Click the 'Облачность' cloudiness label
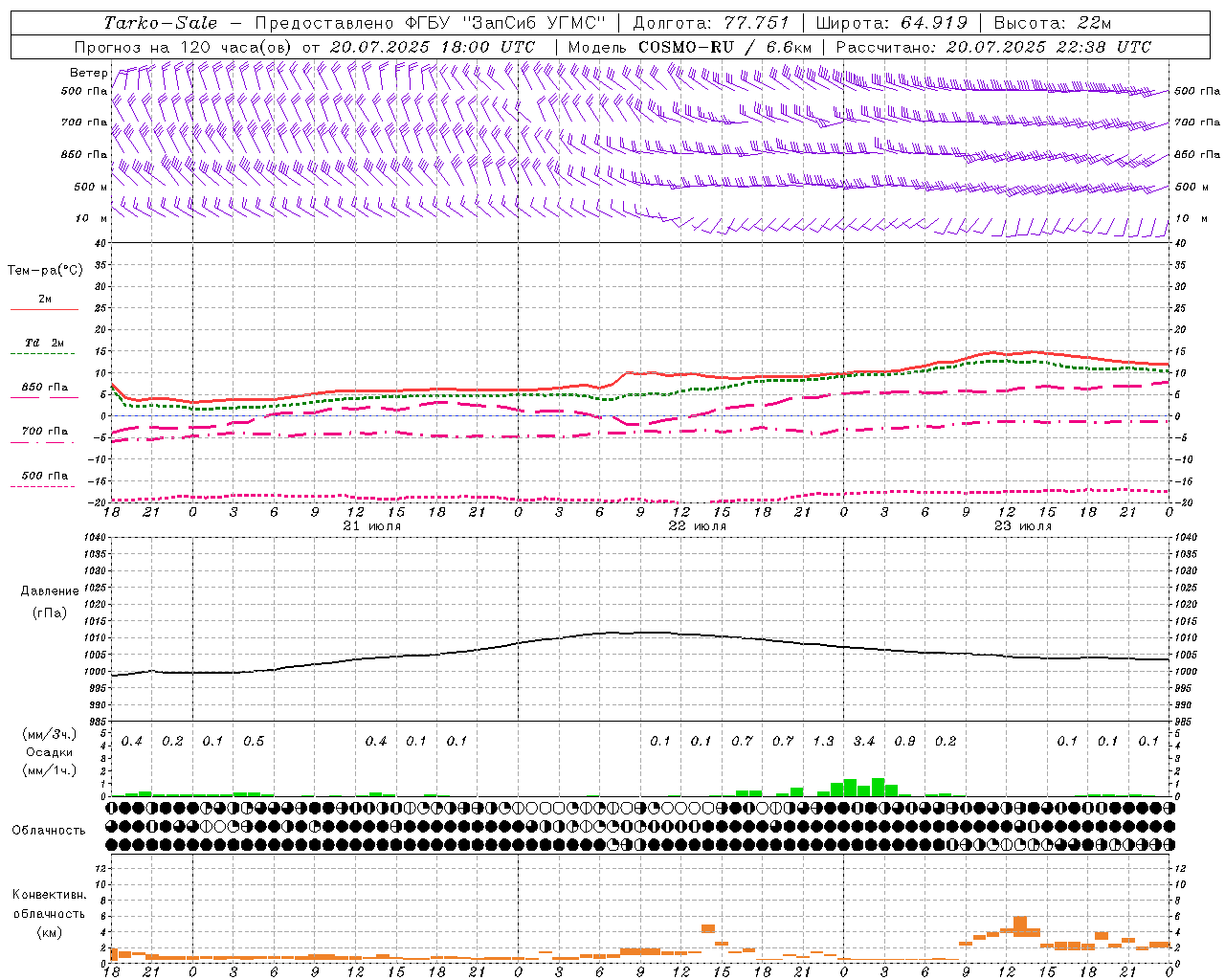 tap(49, 831)
